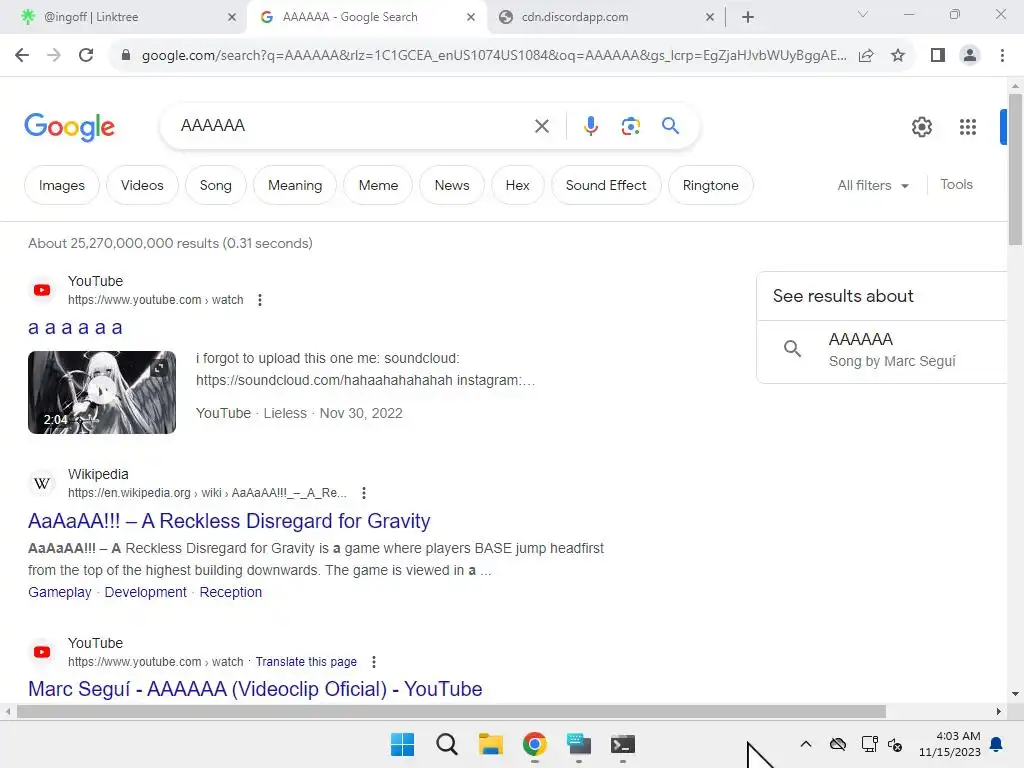Image resolution: width=1024 pixels, height=768 pixels.
Task: View site info via the lock icon
Action: (x=126, y=56)
